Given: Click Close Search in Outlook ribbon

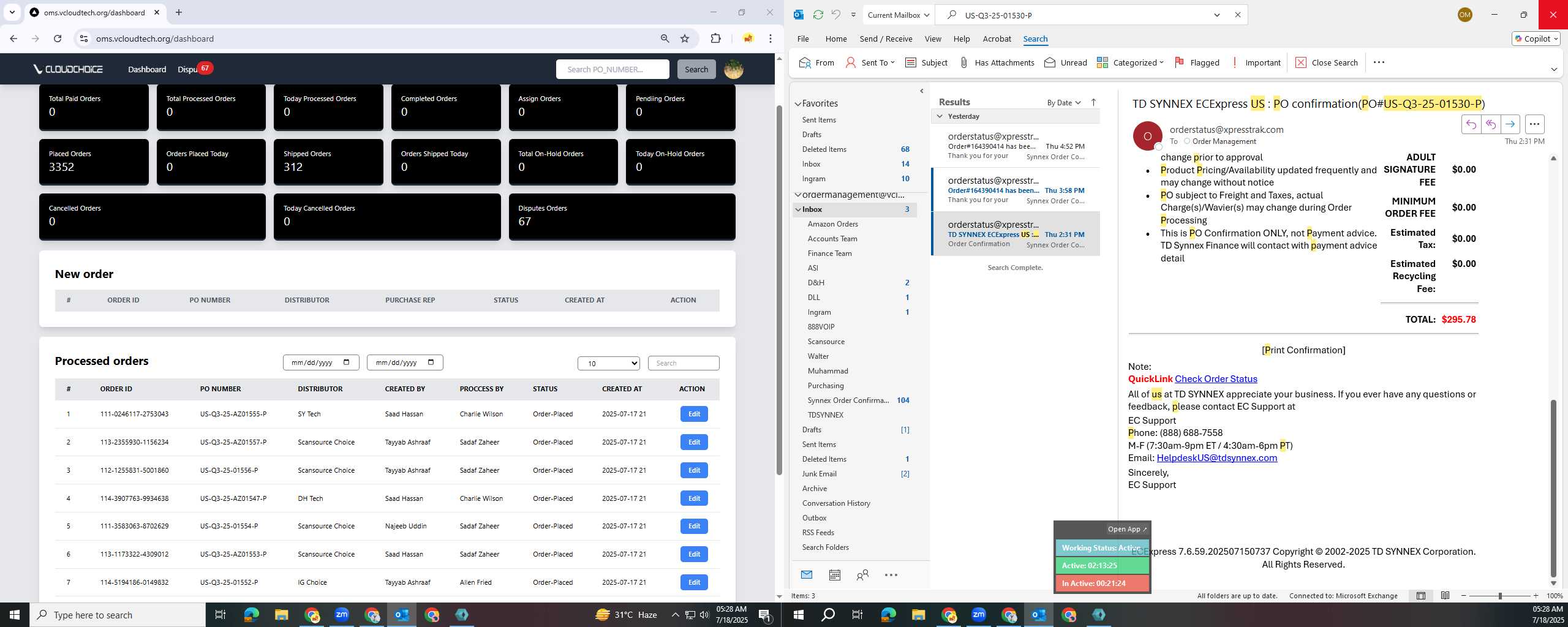Looking at the screenshot, I should pos(1327,62).
